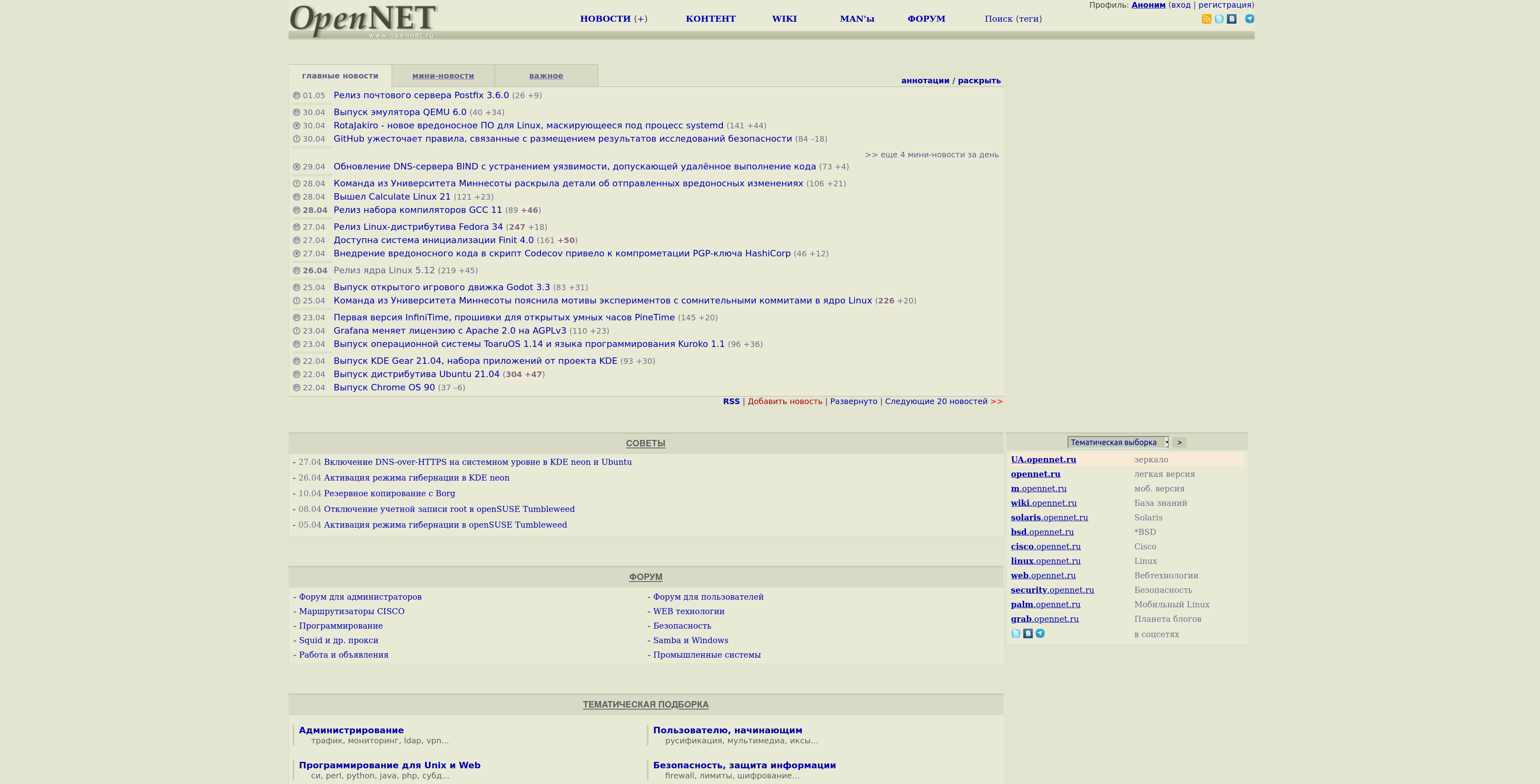Click Telegram icon in the 'в соцсетях' row

click(1040, 633)
